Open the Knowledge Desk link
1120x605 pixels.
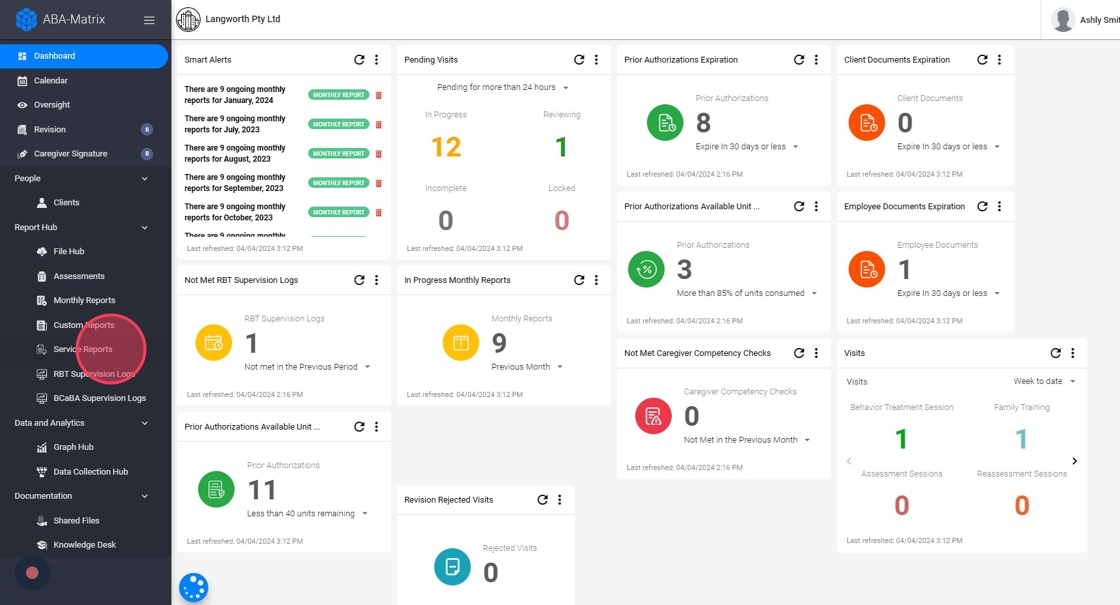point(84,545)
